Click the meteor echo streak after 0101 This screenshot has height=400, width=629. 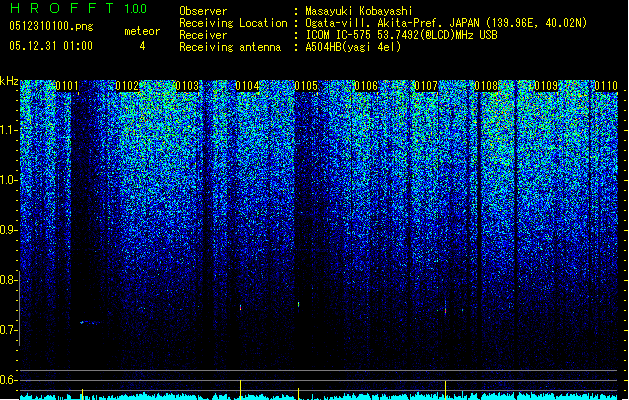click(90, 322)
